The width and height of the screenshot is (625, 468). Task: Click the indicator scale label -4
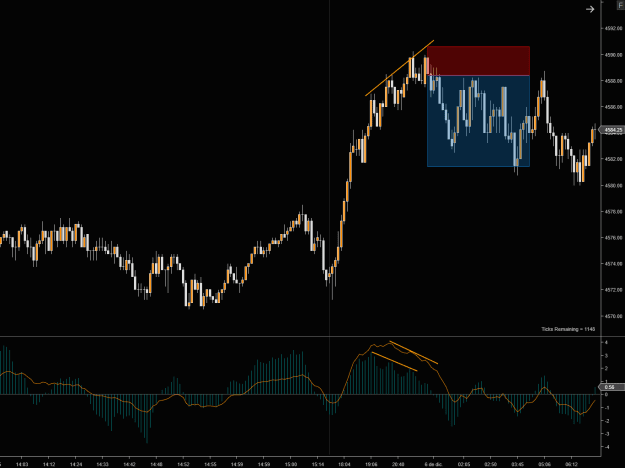pos(606,447)
